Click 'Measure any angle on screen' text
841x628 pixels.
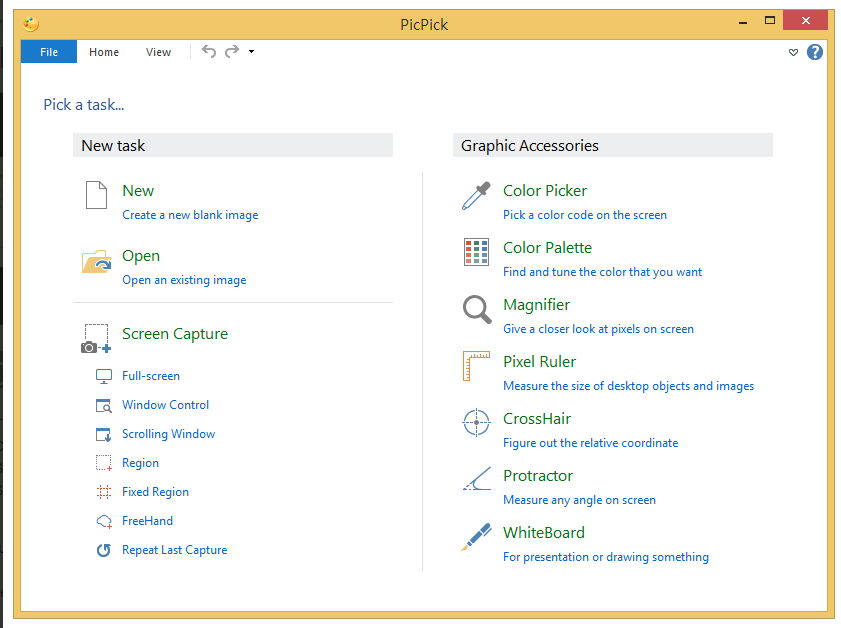tap(579, 500)
